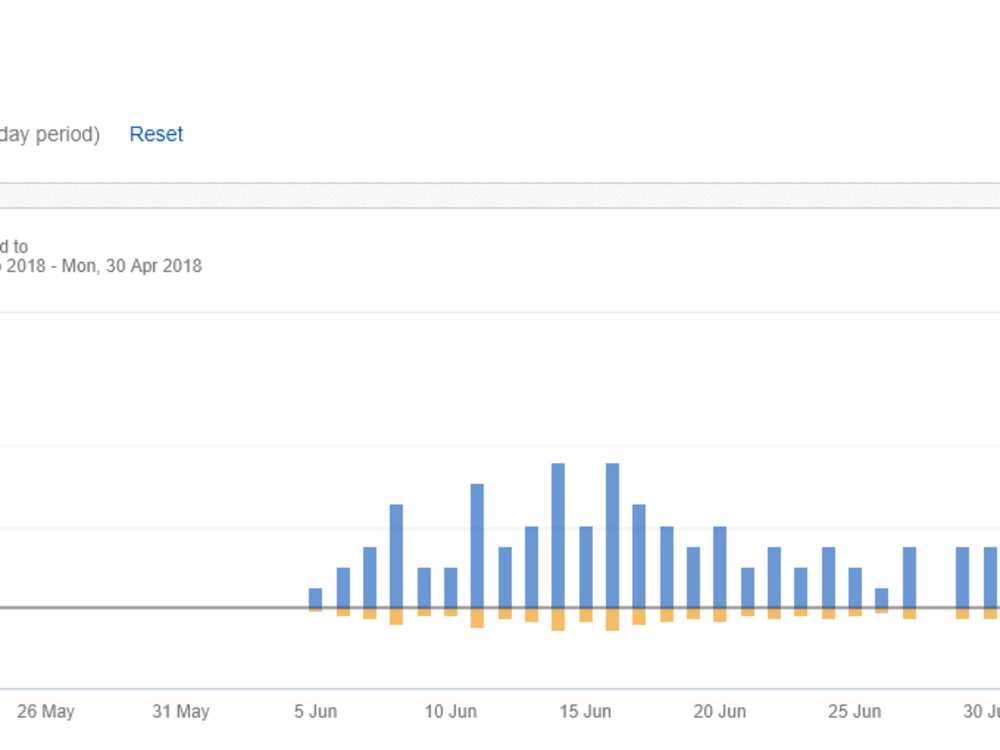Click the '25 Jun' axis label
Screen dimensions: 1000x750
pyautogui.click(x=855, y=711)
